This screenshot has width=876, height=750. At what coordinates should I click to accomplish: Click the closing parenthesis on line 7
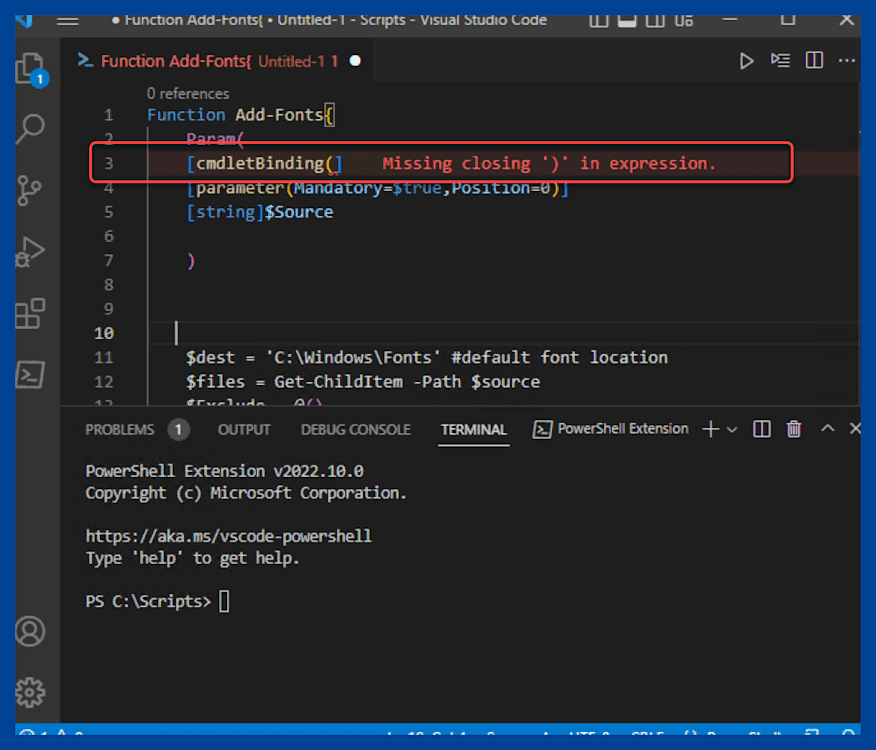point(191,261)
